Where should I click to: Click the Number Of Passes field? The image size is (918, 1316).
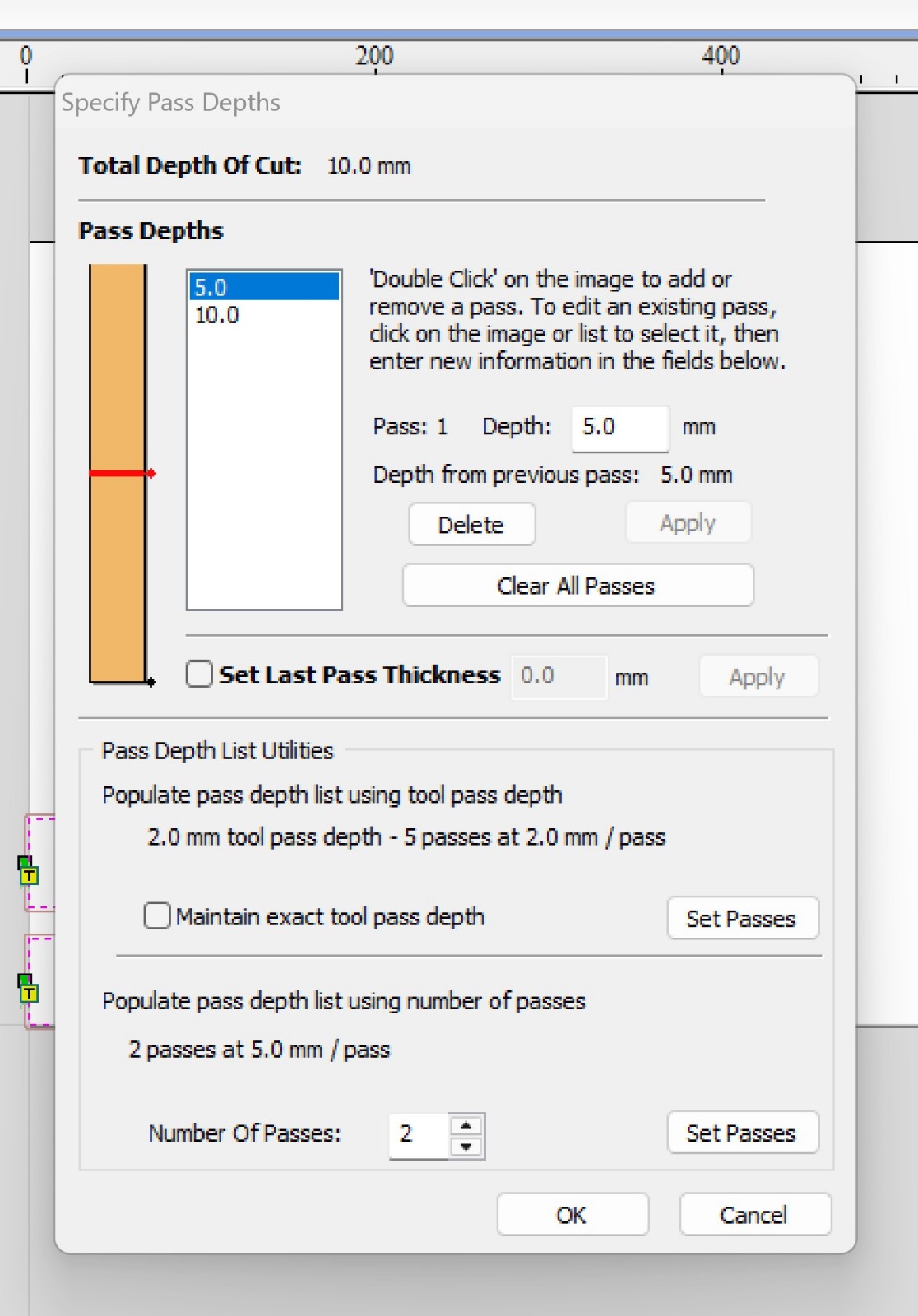pos(419,1135)
